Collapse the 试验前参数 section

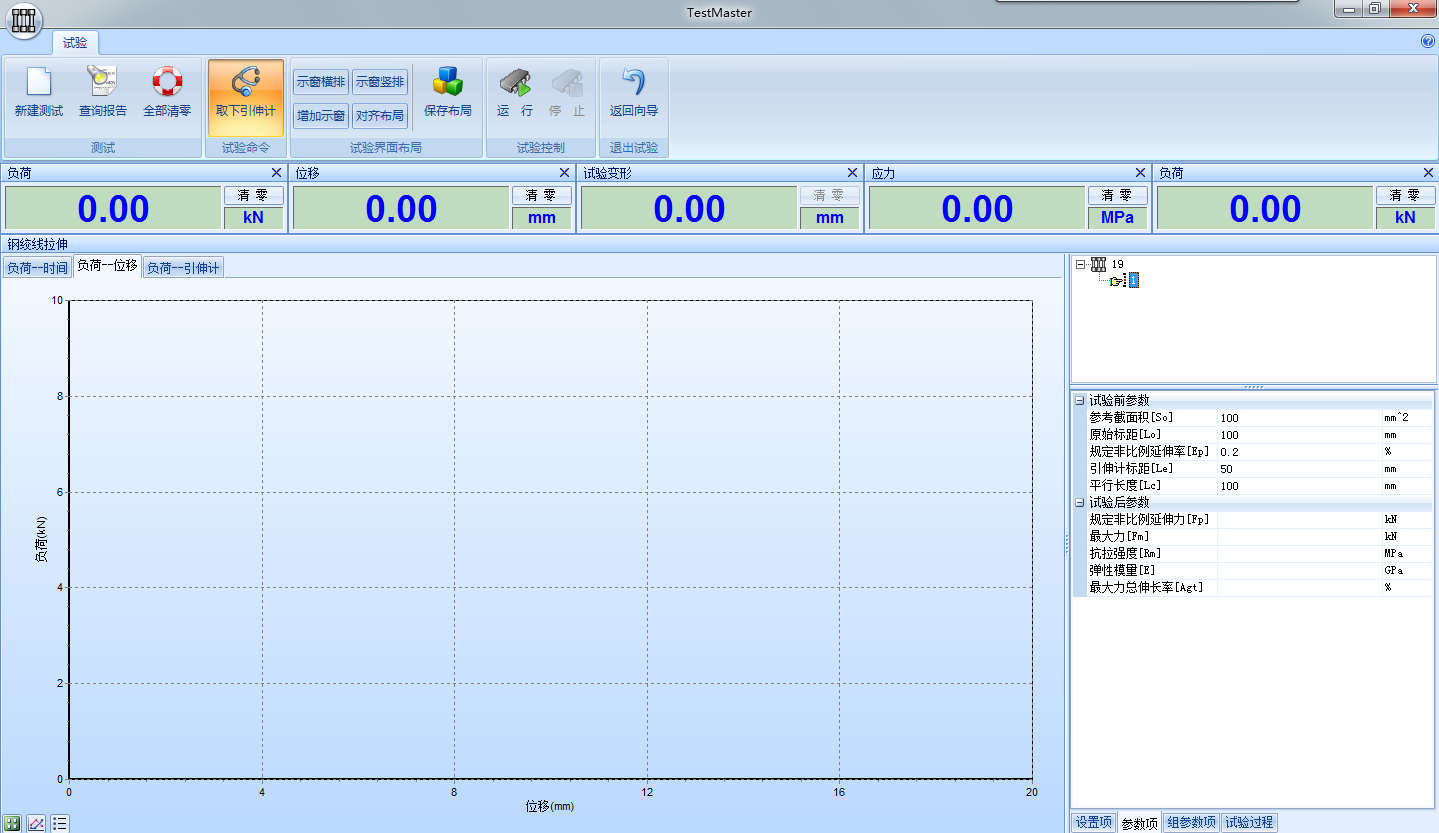1079,400
